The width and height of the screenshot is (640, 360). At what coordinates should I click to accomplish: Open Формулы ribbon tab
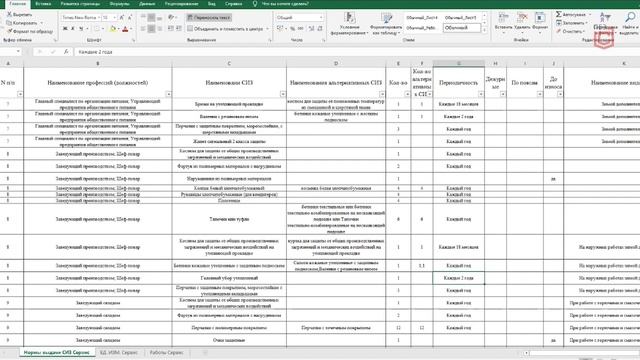120,4
